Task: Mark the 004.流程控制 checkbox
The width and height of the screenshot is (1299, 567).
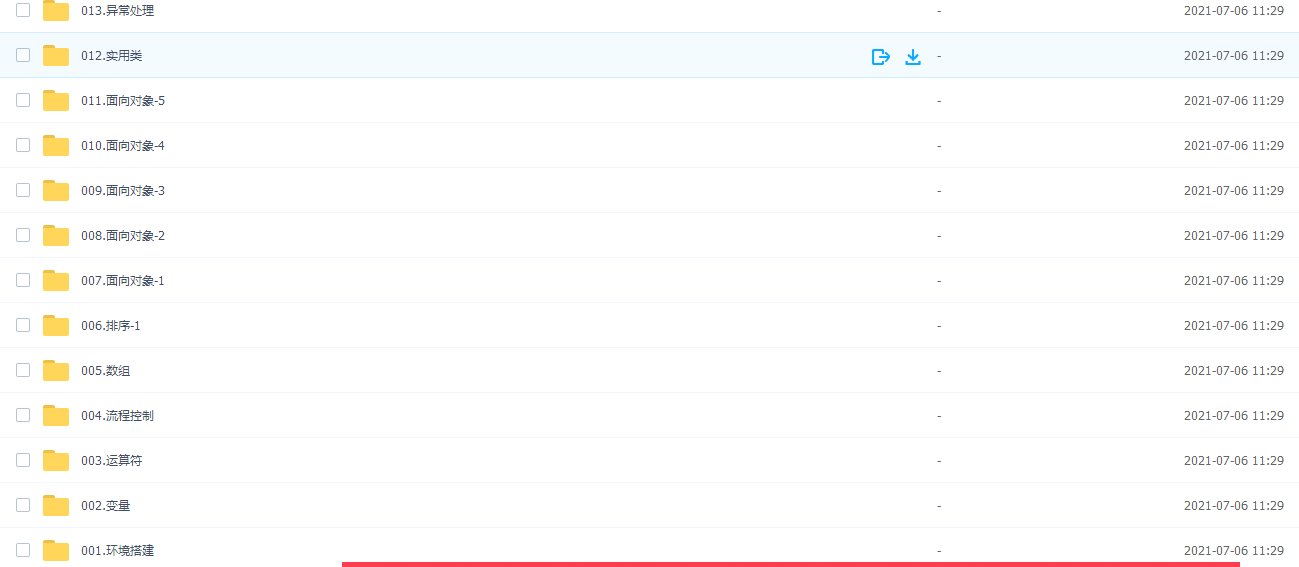Action: click(x=23, y=415)
